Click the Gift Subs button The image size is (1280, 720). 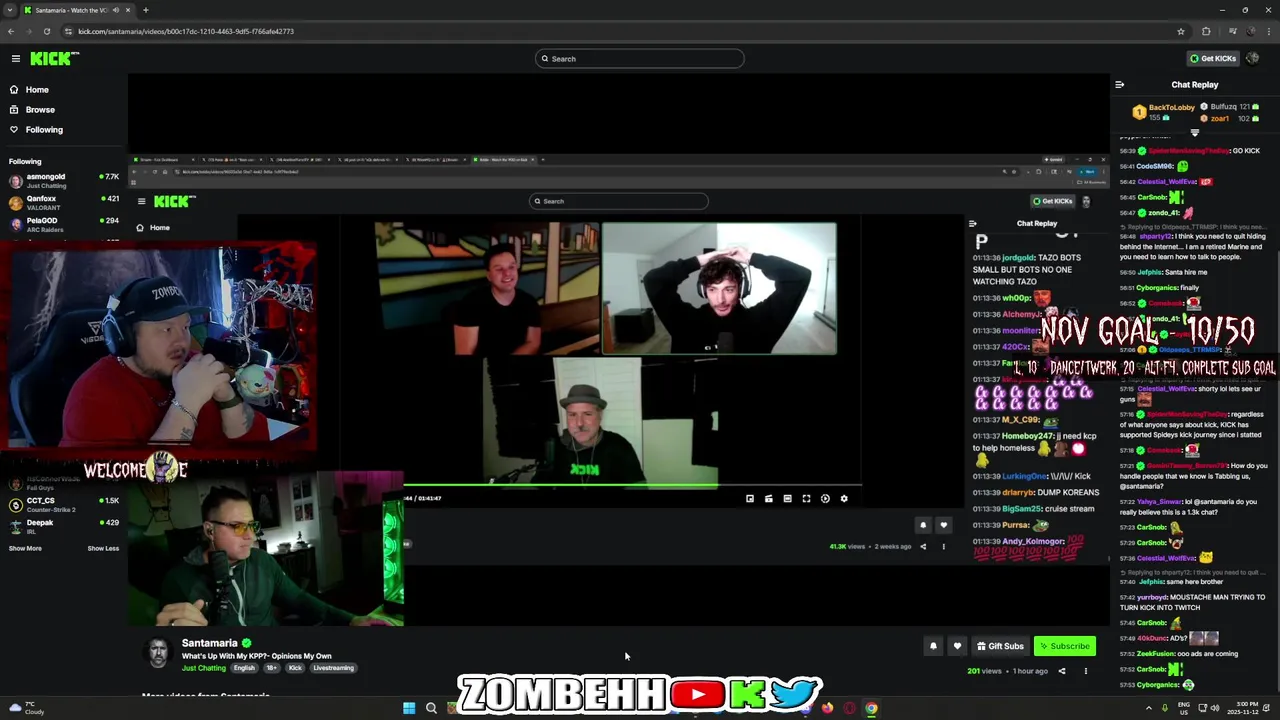click(x=1000, y=646)
